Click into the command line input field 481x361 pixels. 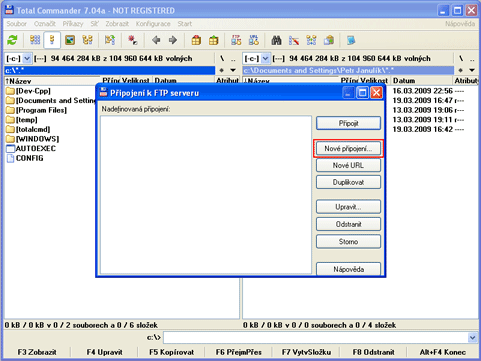coord(315,338)
